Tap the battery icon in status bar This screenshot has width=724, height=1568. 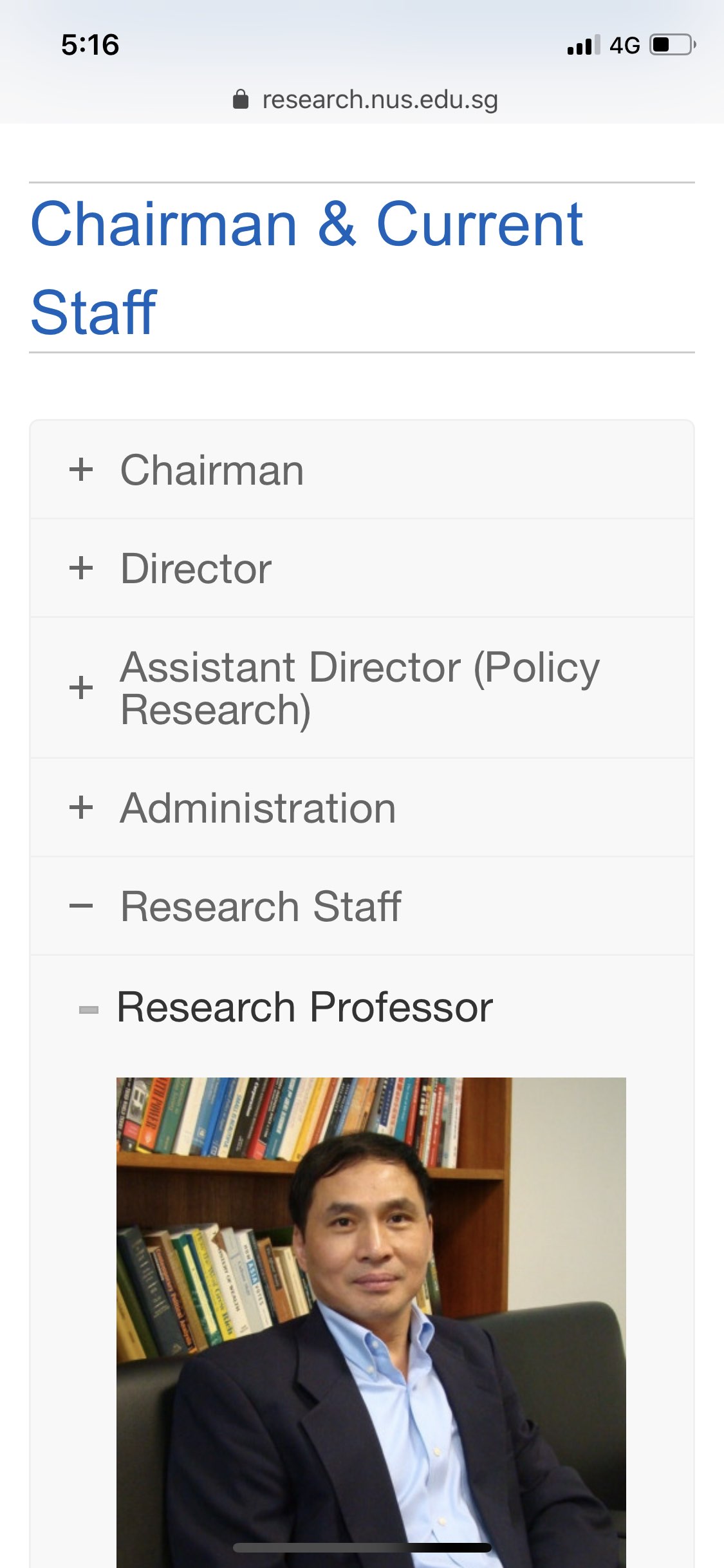pyautogui.click(x=673, y=45)
